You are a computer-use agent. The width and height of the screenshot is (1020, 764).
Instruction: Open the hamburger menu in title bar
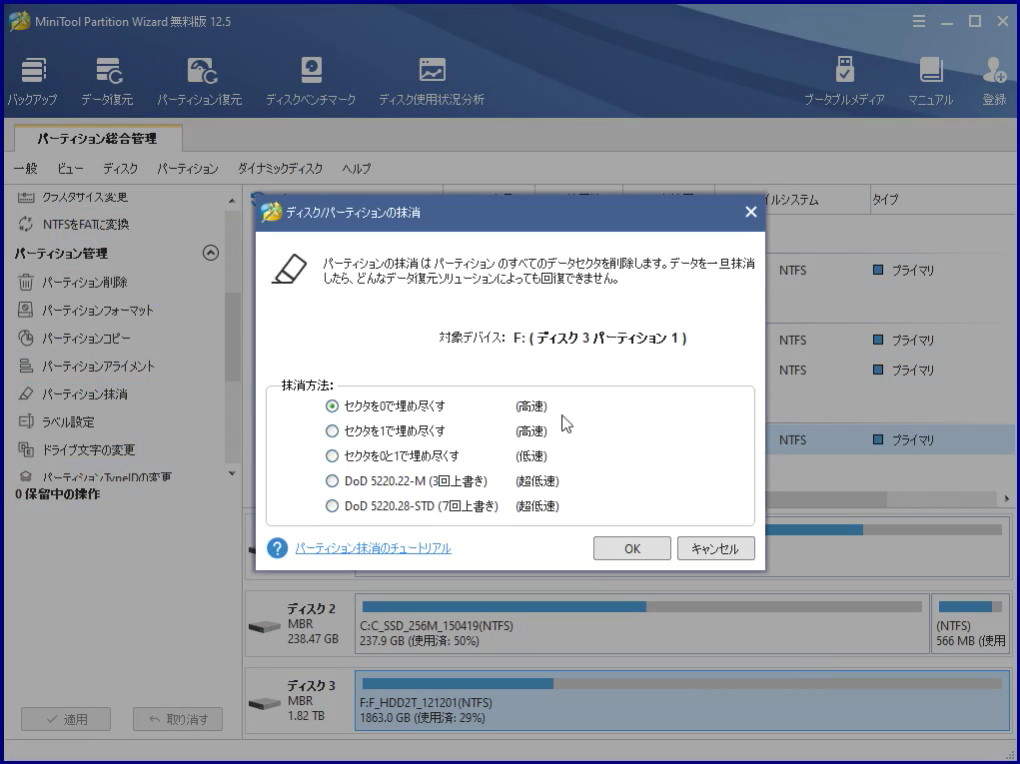coord(919,21)
